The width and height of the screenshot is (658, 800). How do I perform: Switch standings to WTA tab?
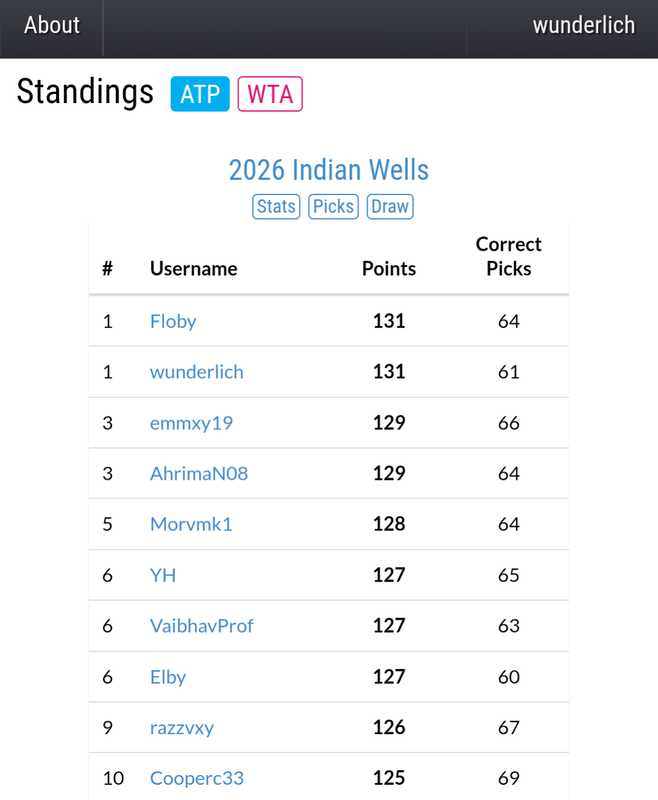tap(270, 94)
